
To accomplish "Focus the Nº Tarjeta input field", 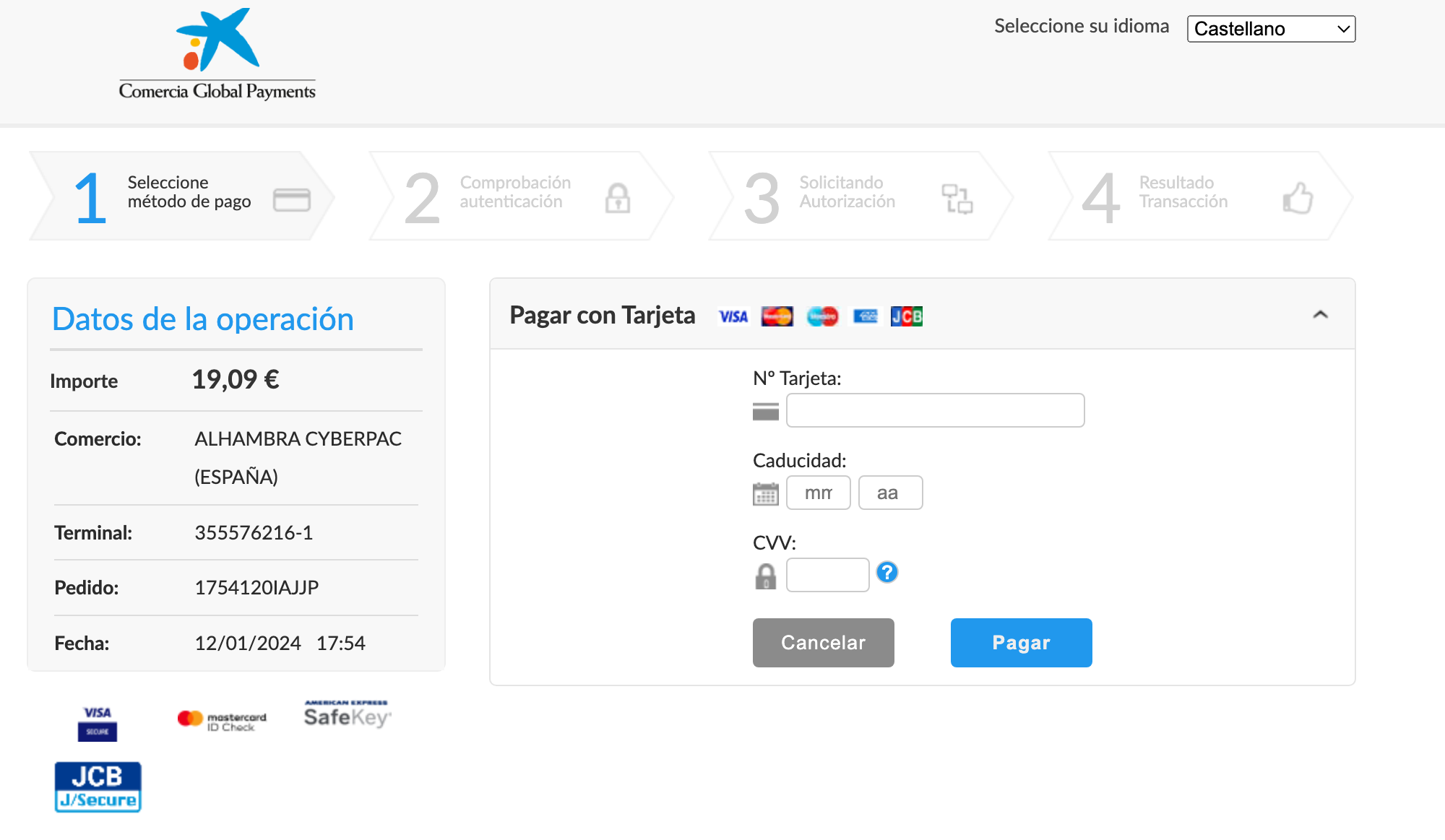I will pyautogui.click(x=935, y=410).
